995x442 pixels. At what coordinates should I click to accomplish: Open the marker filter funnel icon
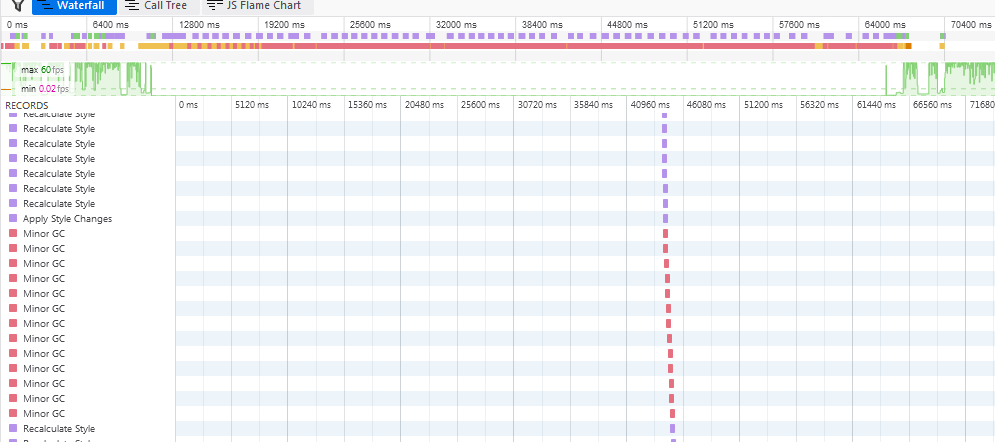point(17,5)
